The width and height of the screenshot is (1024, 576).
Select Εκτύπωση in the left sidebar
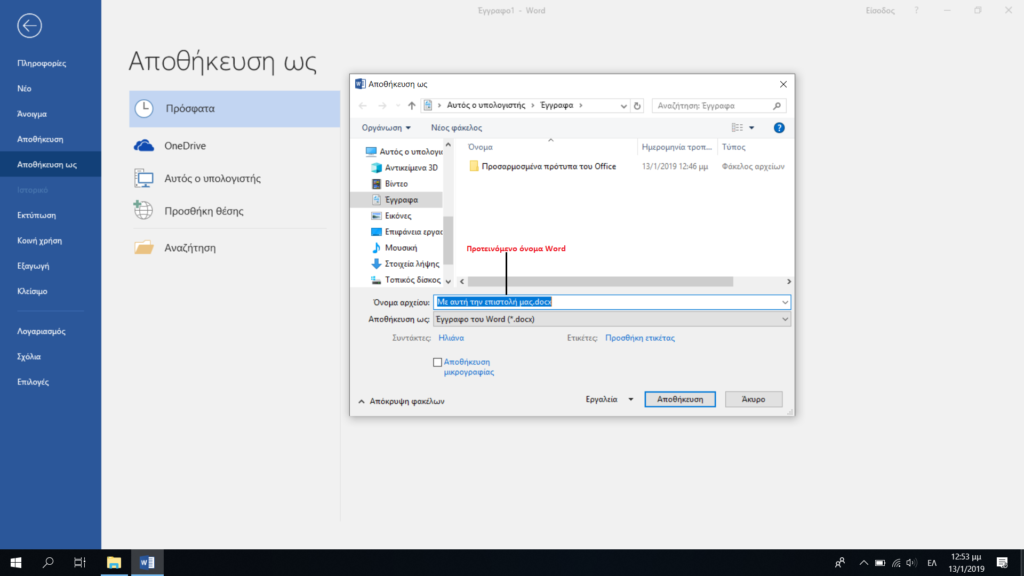[x=37, y=216]
